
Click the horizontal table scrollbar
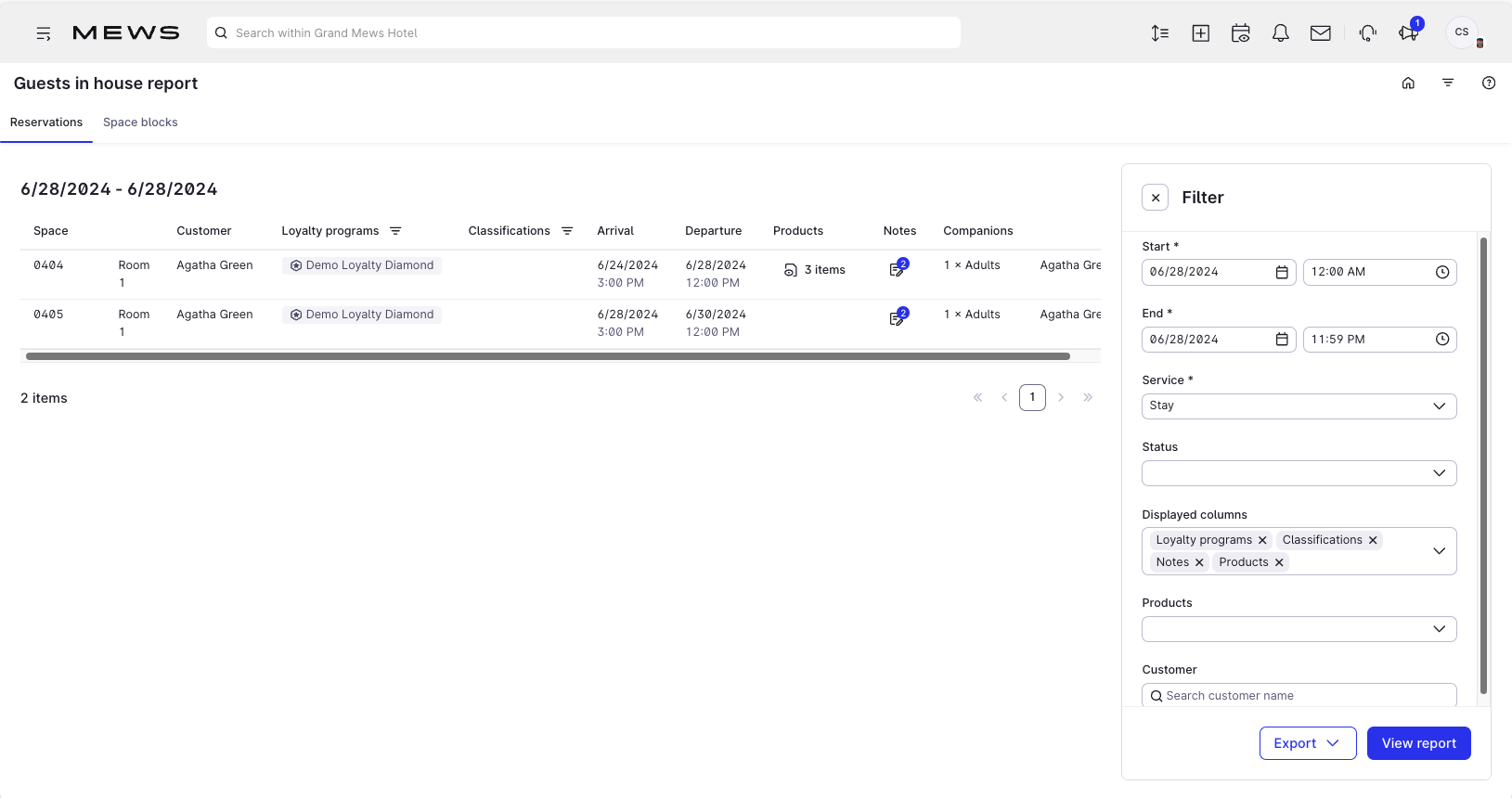[x=548, y=356]
